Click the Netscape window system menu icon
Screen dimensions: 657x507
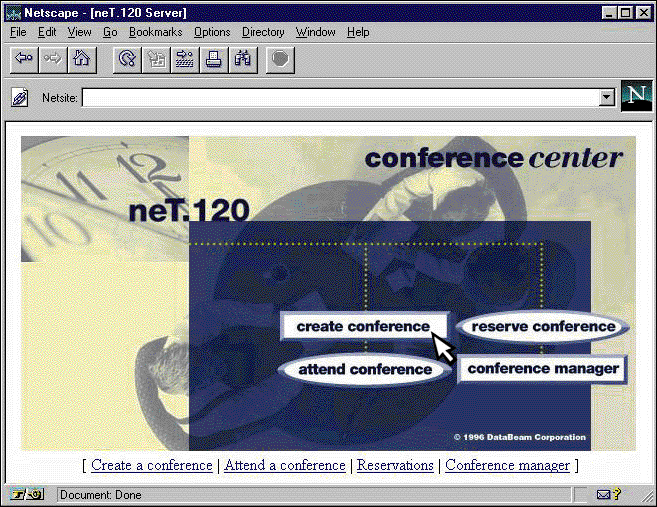13,13
